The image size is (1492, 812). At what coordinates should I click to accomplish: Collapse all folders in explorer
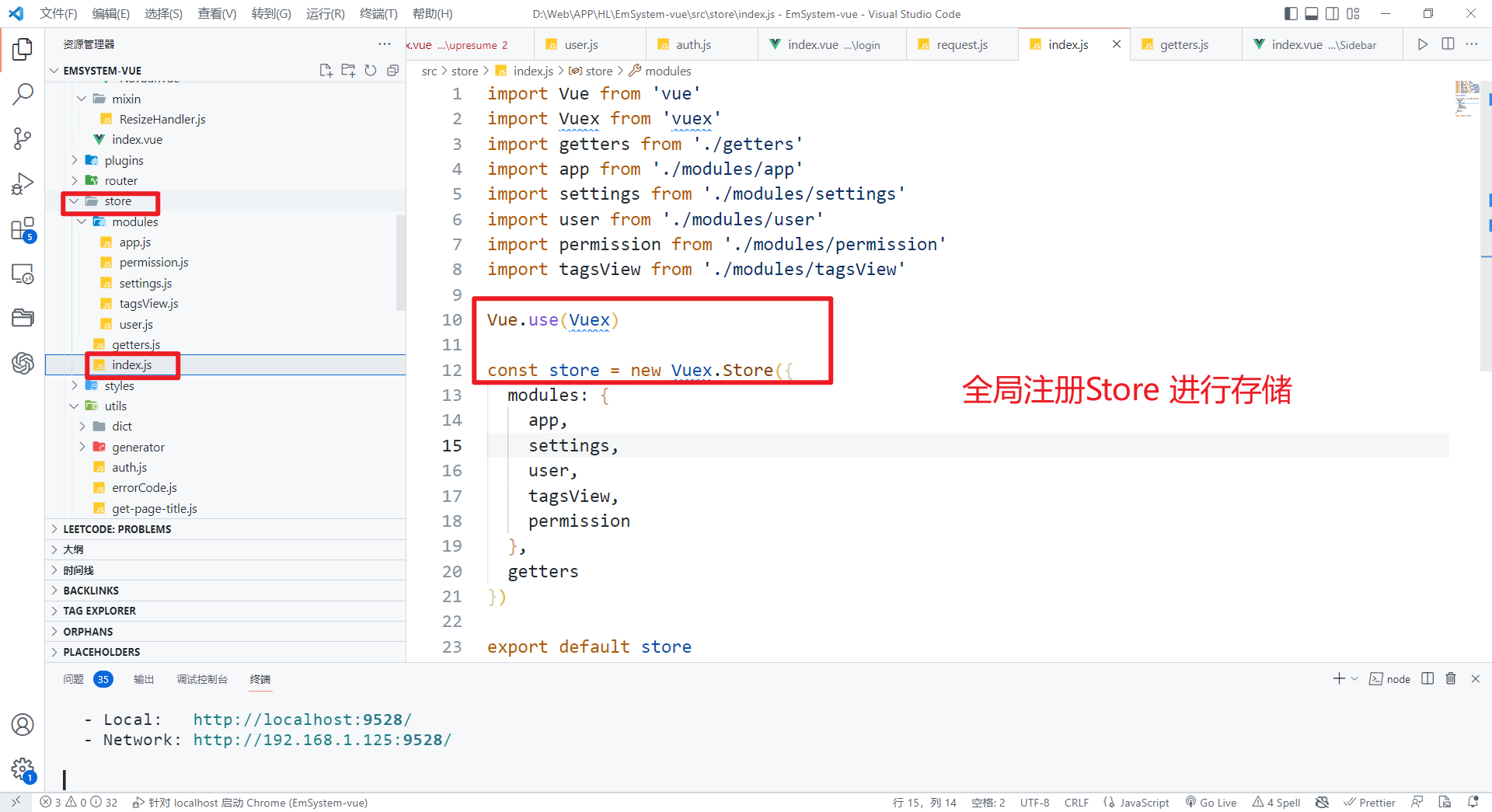coord(393,71)
